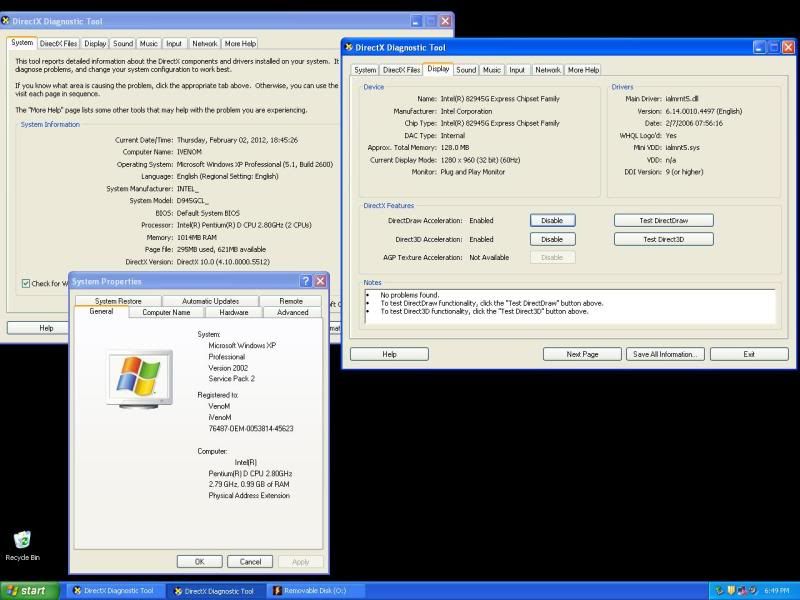Click the main driver name 'ialmrnt5.dll'

[x=682, y=99]
